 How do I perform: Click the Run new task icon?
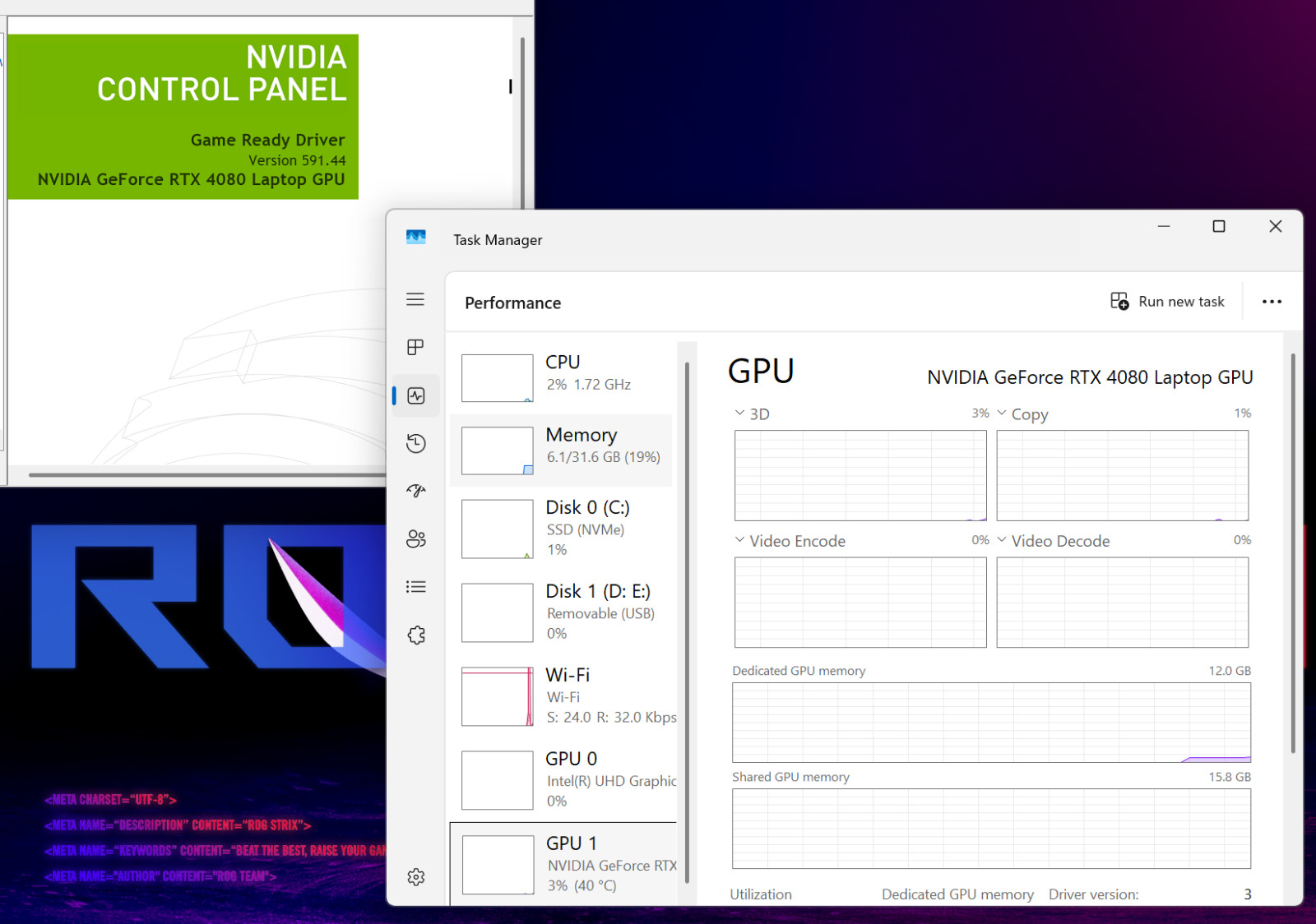click(1119, 302)
